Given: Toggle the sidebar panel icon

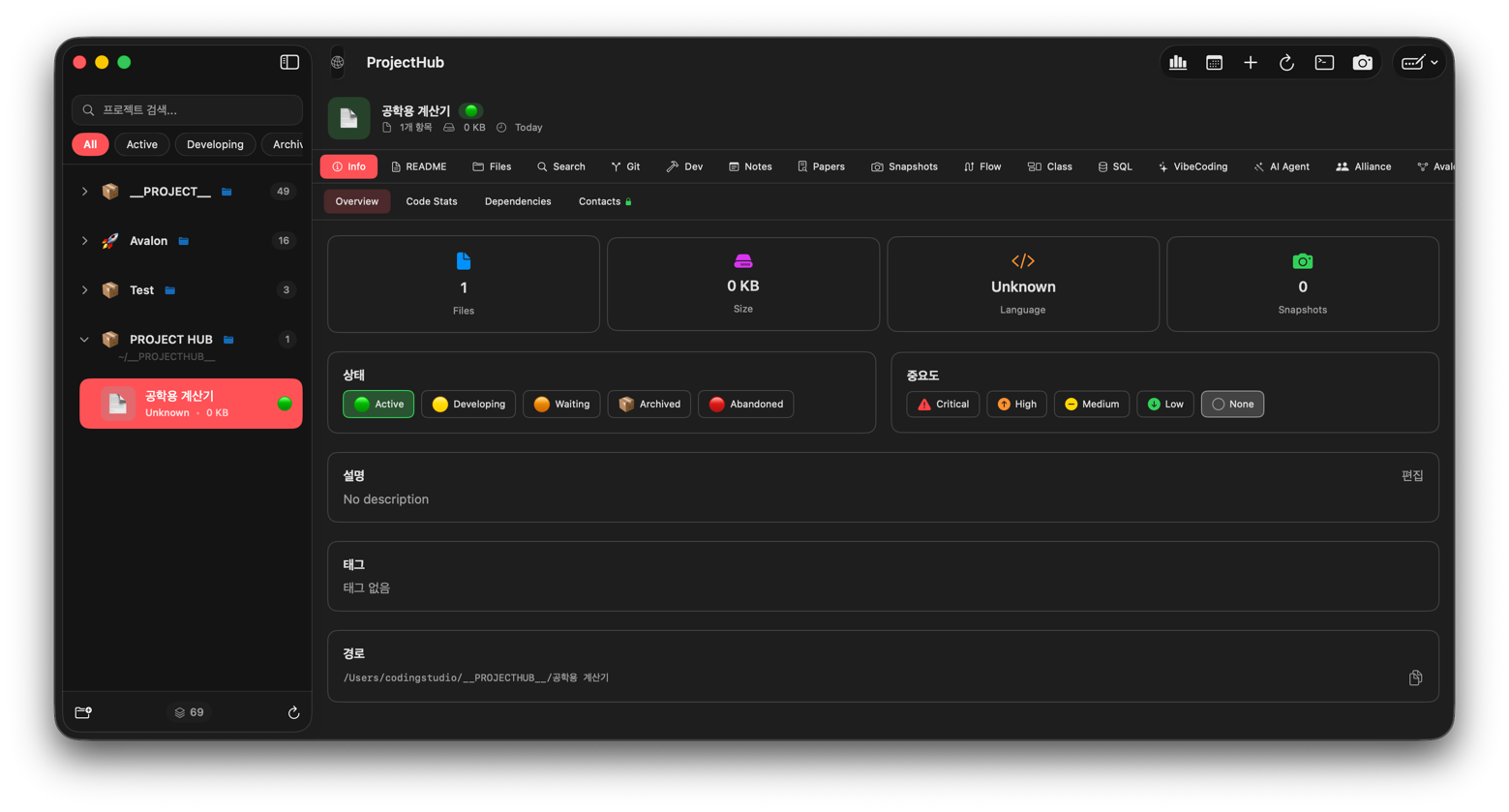Looking at the screenshot, I should click(289, 62).
